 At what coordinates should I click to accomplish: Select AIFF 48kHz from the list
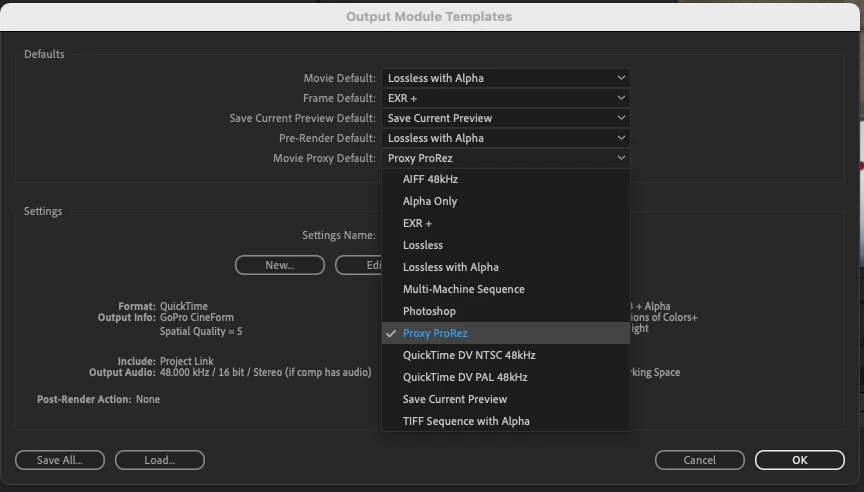(x=506, y=179)
